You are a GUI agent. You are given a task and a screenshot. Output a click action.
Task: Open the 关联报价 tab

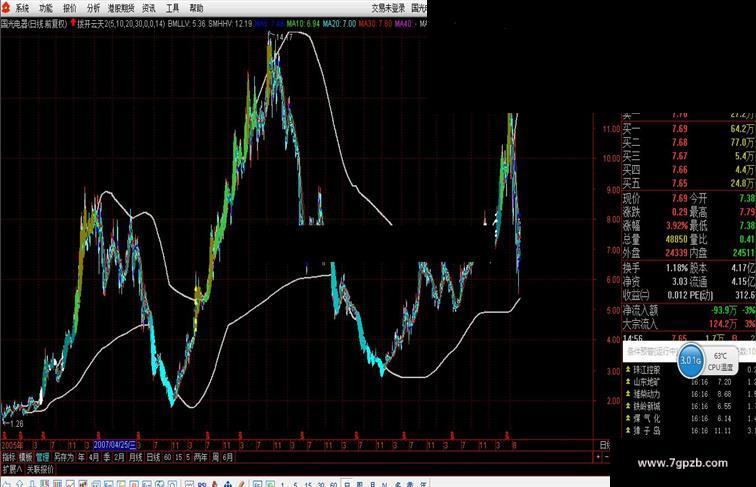click(x=40, y=469)
